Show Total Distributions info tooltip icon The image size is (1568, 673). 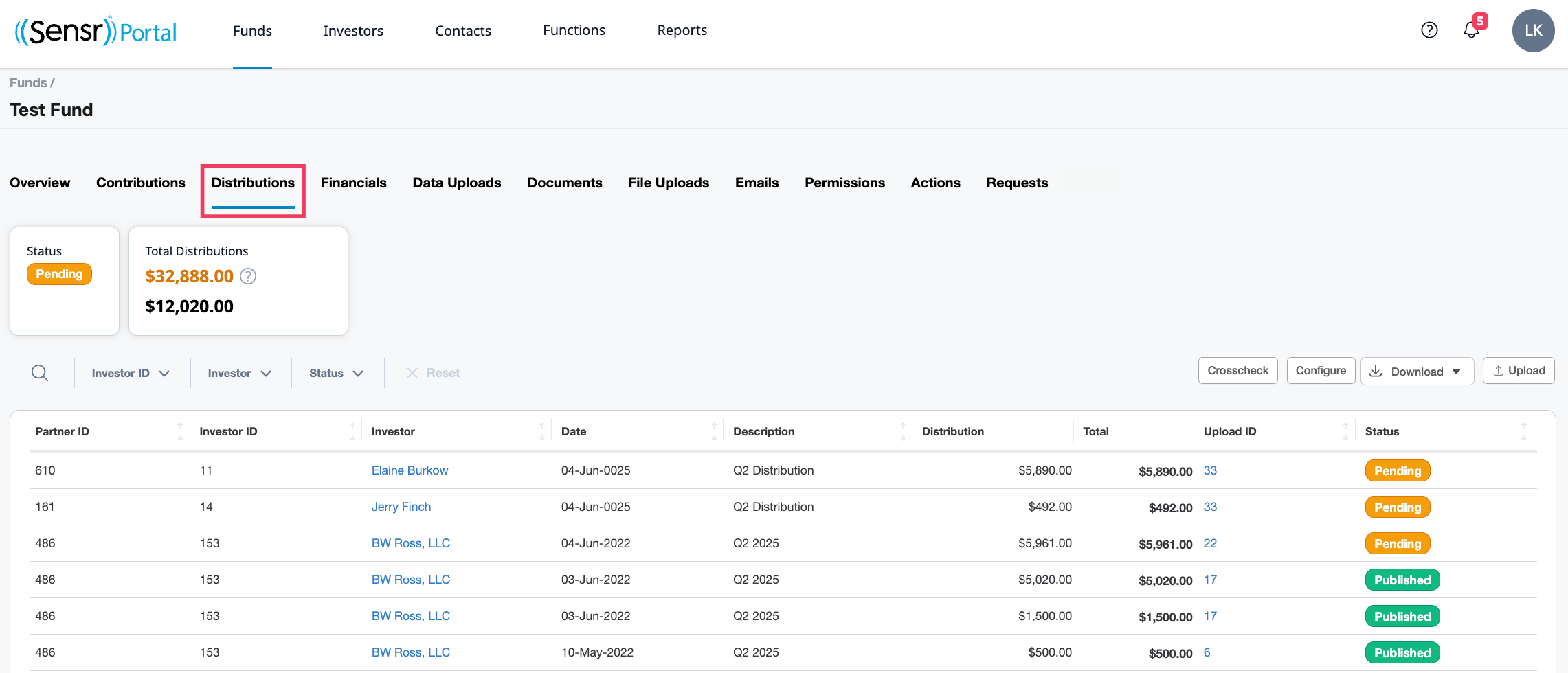(x=248, y=276)
